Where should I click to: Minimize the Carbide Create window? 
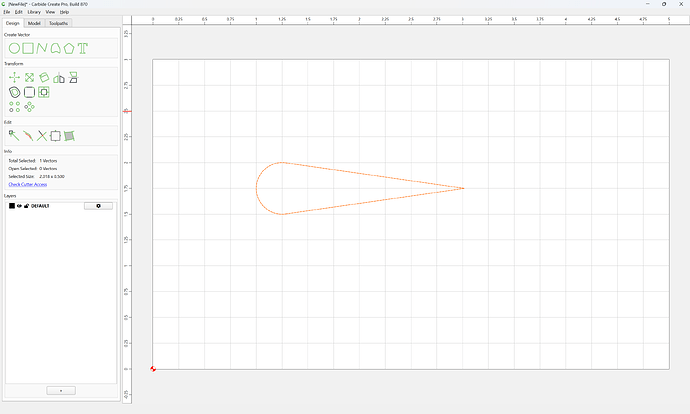647,4
